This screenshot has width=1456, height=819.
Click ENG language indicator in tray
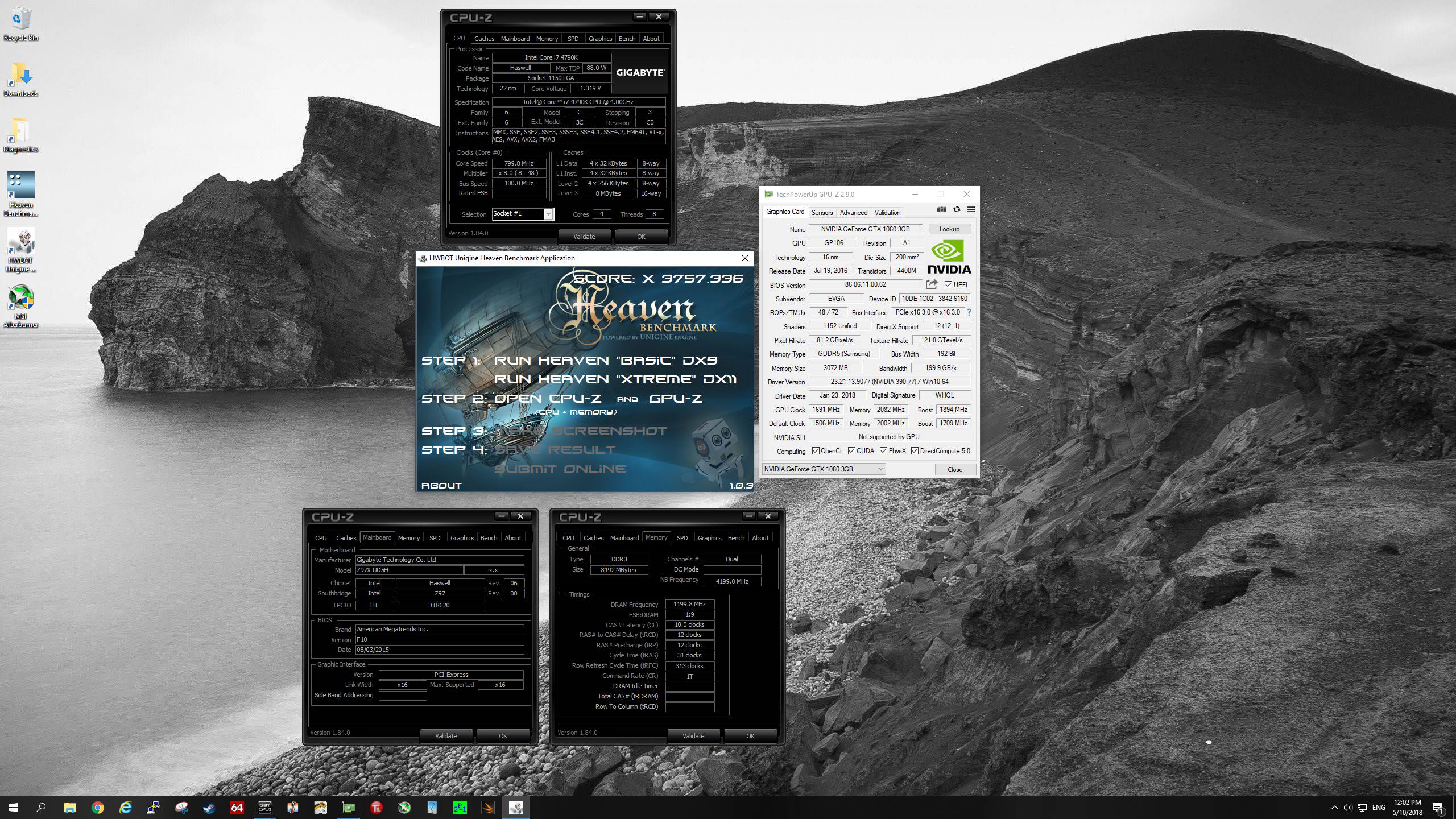coord(1379,808)
